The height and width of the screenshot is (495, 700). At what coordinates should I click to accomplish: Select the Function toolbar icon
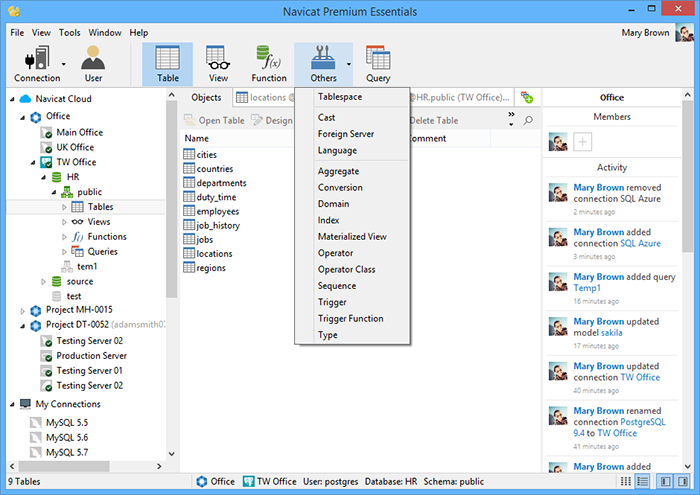(269, 64)
